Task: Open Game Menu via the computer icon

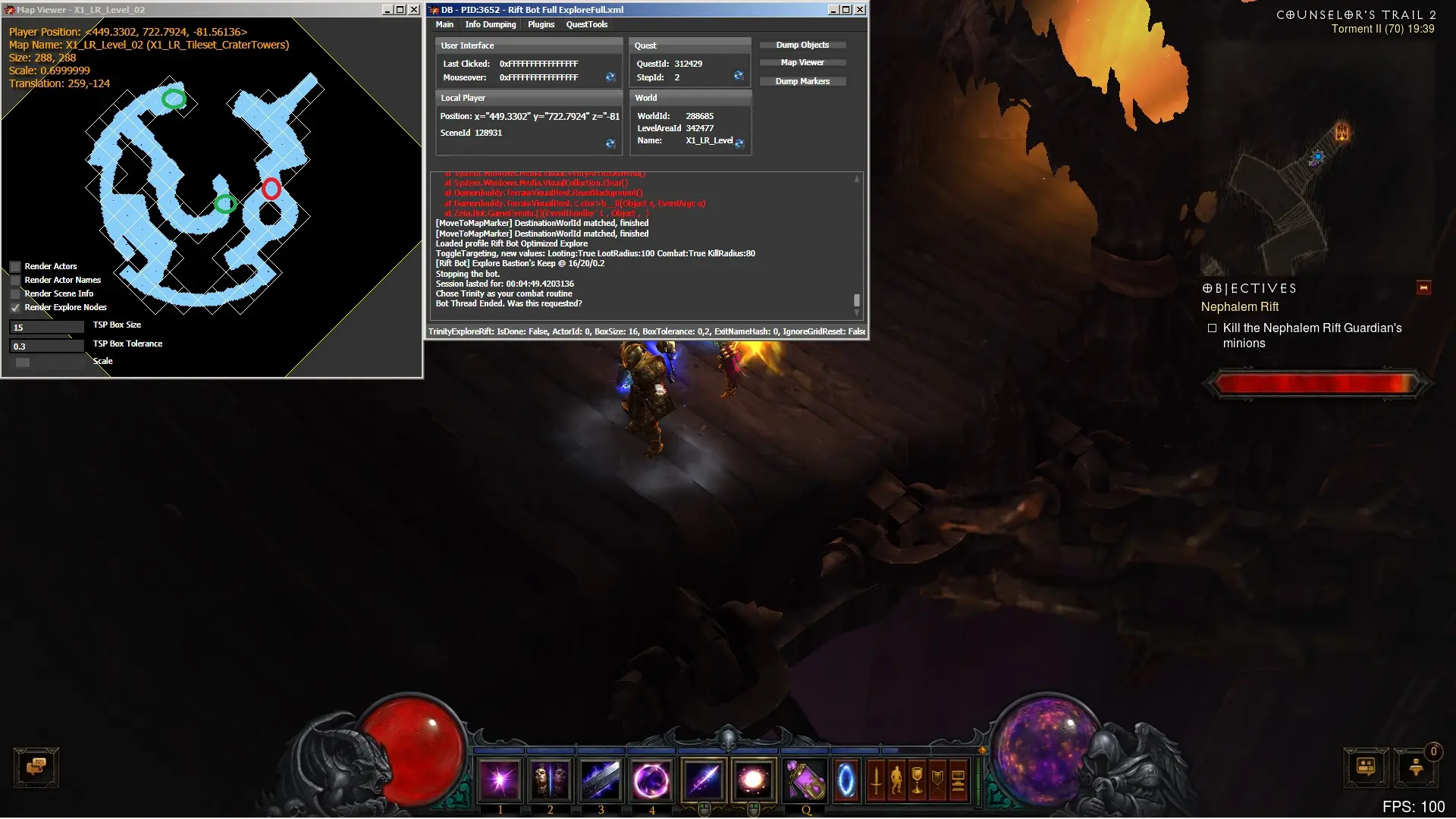Action: tap(958, 780)
